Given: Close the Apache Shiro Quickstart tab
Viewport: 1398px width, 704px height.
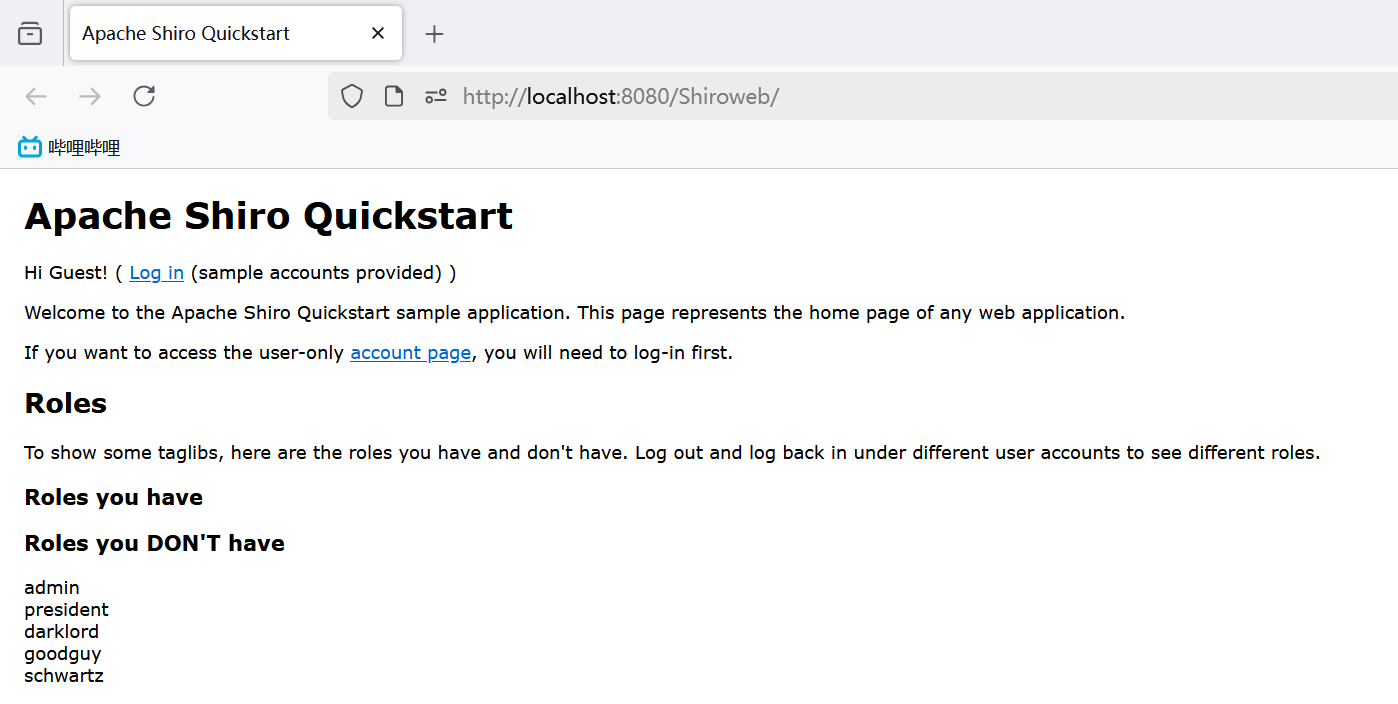Looking at the screenshot, I should pos(378,34).
